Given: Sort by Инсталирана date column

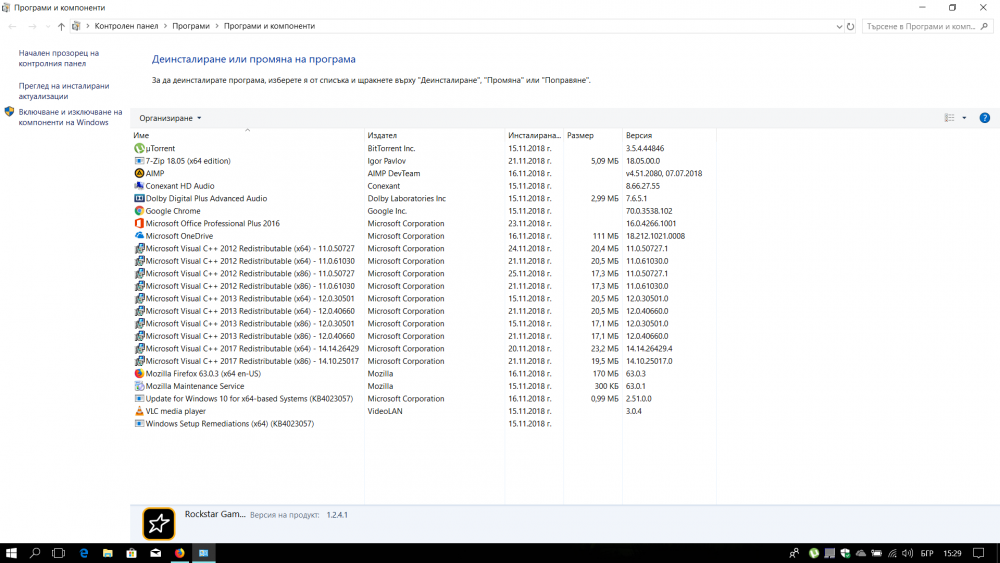Looking at the screenshot, I should click(x=534, y=135).
